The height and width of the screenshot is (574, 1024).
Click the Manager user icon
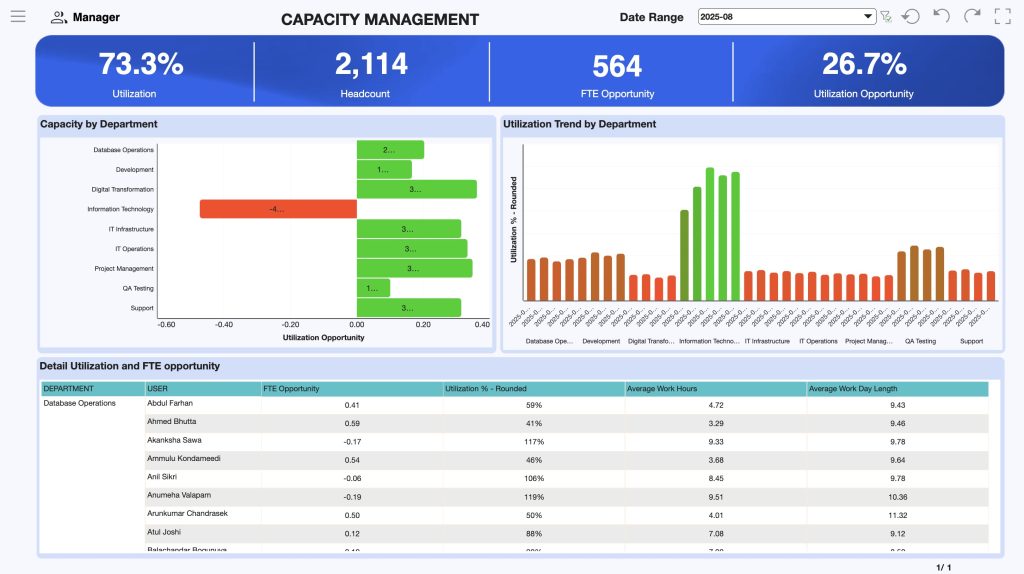[x=59, y=17]
